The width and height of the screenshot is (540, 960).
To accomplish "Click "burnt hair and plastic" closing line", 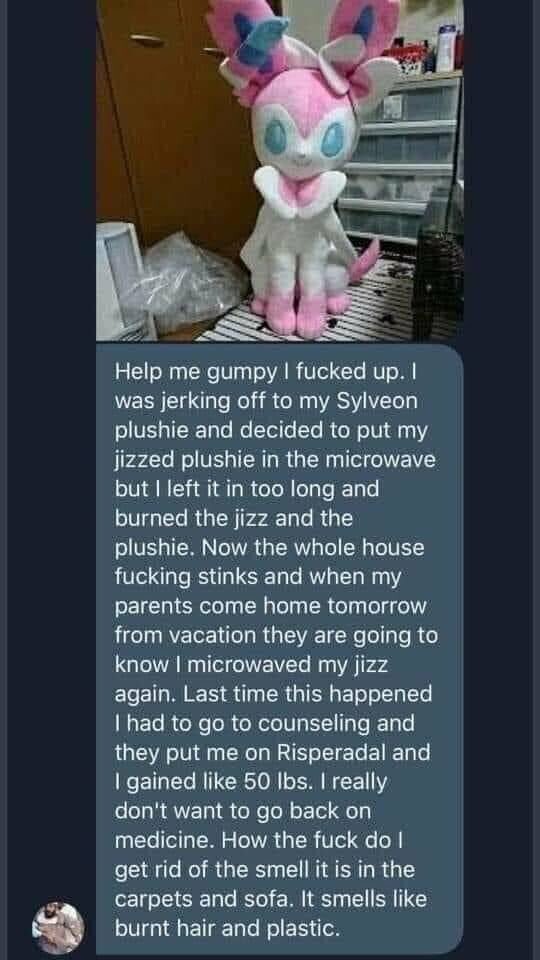I will (x=227, y=929).
